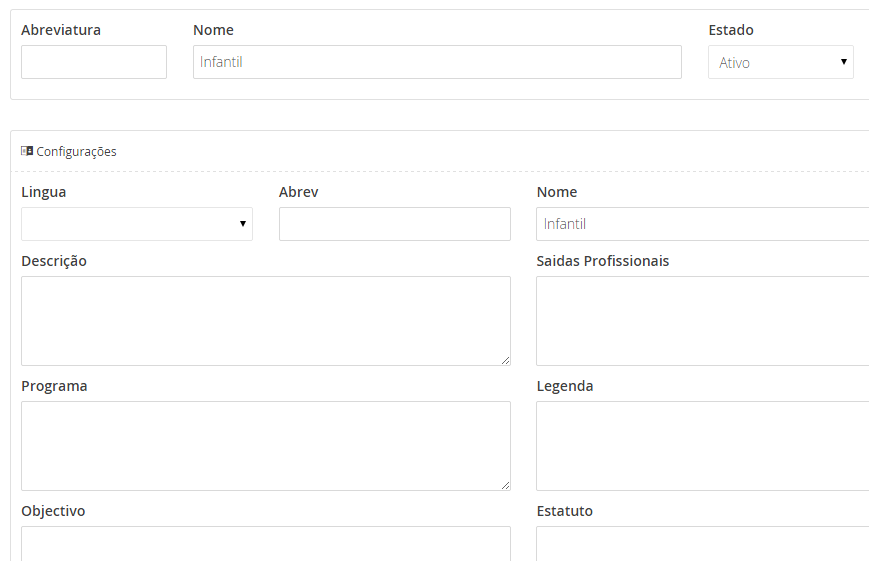Click the top Nome field beside Abreviatura
Viewport: 869px width, 561px height.
[437, 62]
